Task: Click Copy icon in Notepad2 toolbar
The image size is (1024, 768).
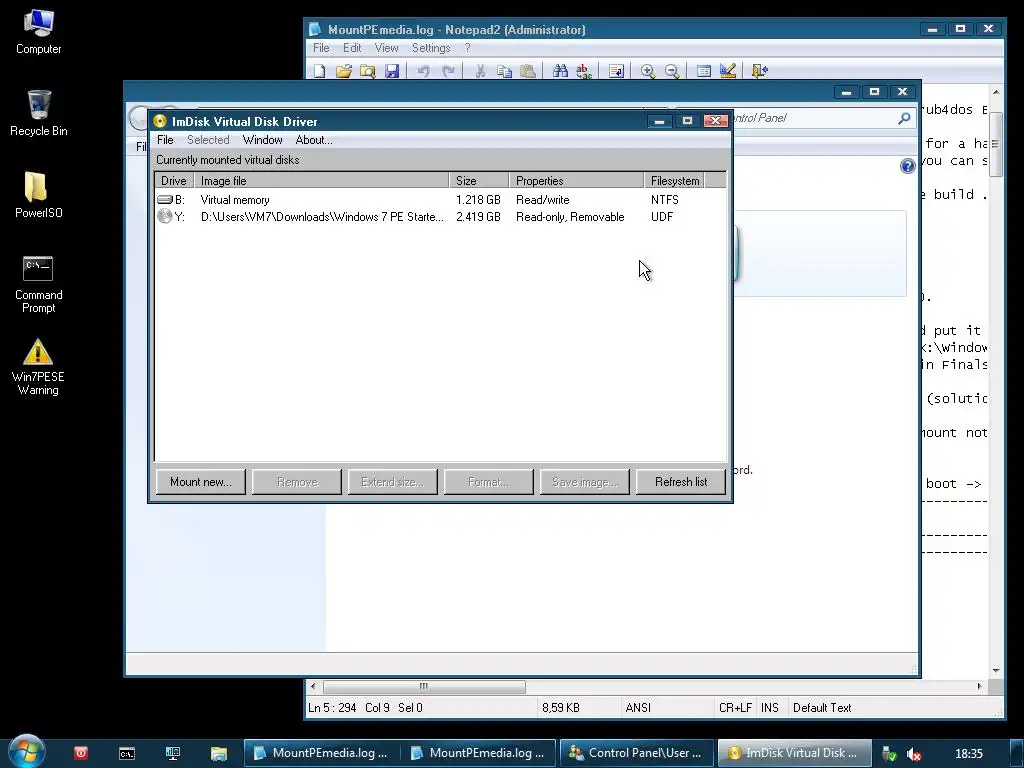Action: [x=504, y=71]
